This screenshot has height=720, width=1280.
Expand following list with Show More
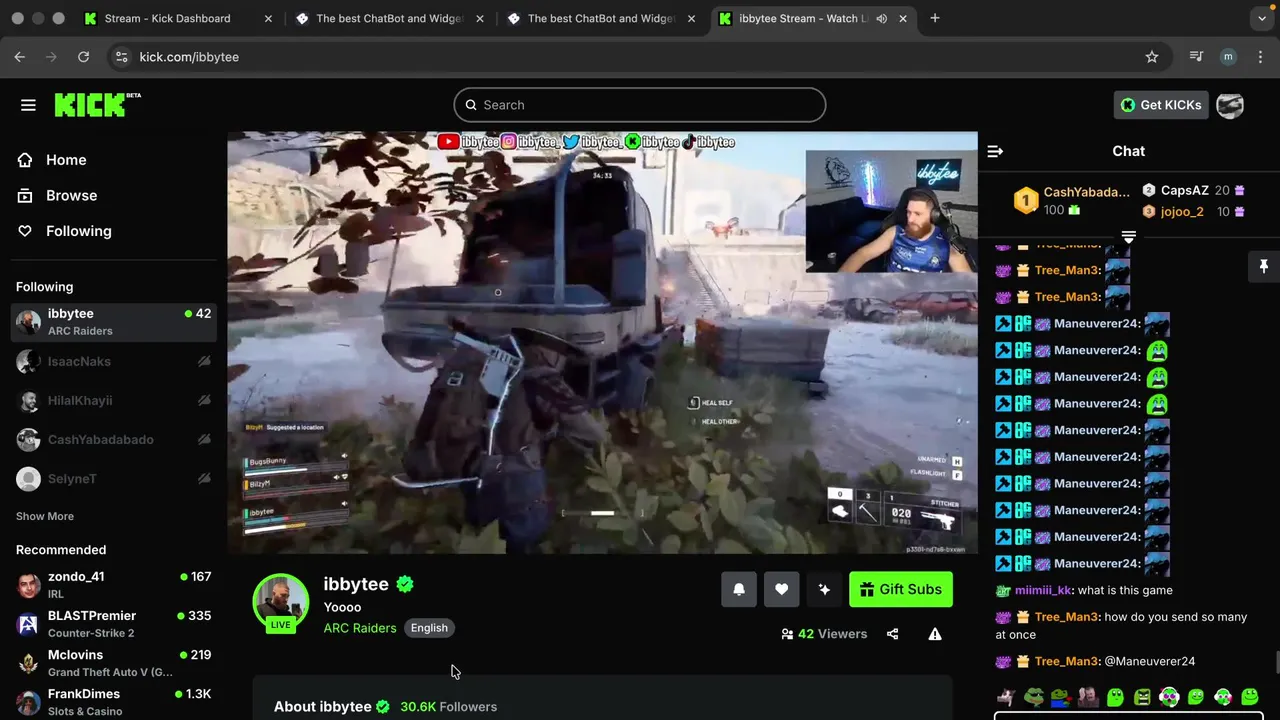[45, 516]
